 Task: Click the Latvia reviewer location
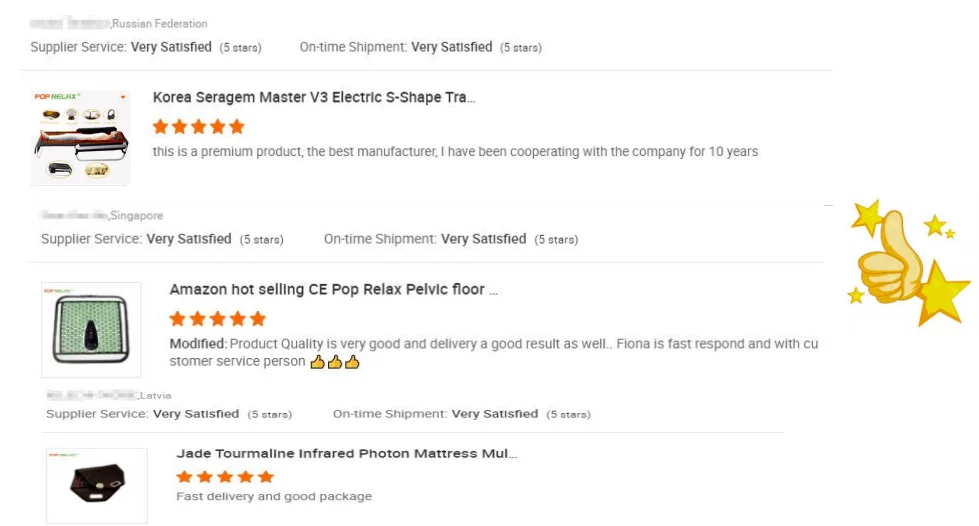(155, 396)
